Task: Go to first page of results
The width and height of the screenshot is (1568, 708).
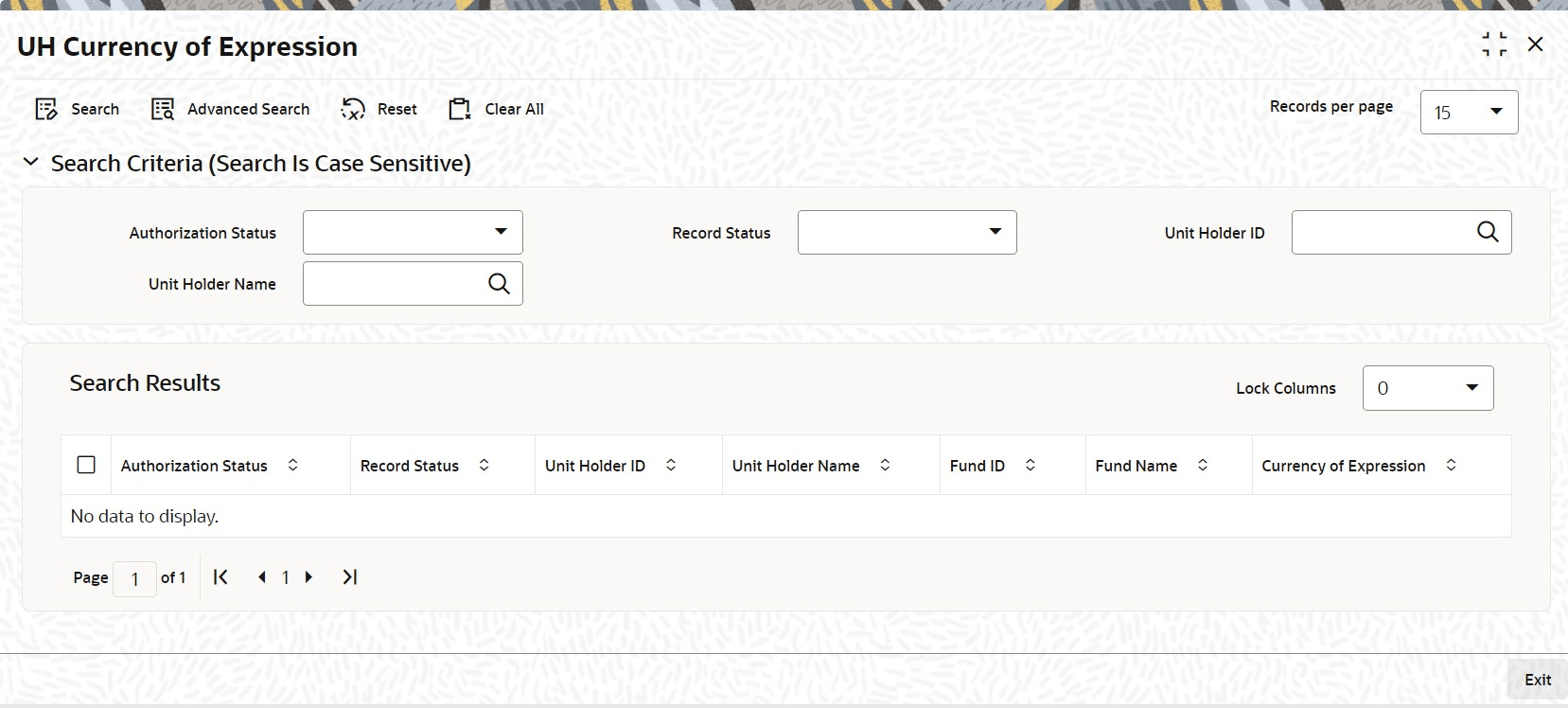Action: [220, 576]
